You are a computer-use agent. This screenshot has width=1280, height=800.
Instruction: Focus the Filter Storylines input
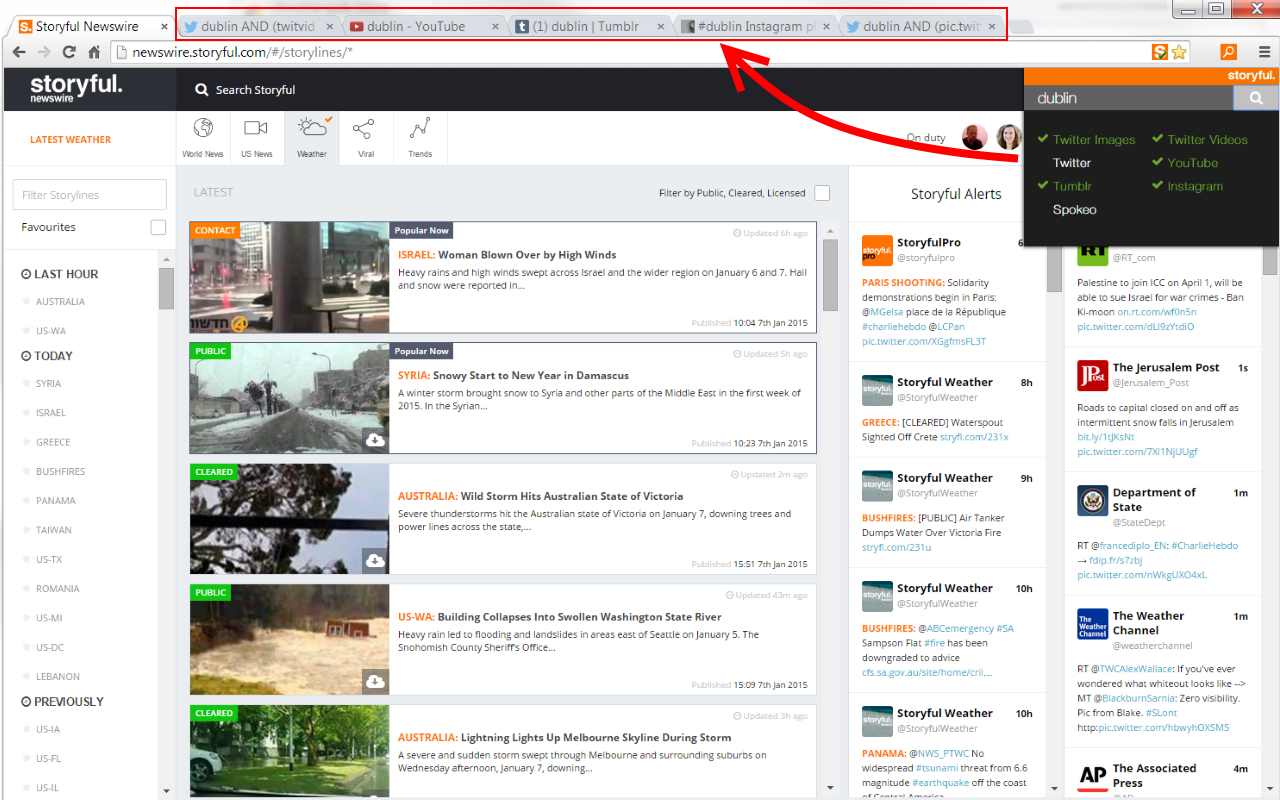coord(90,195)
